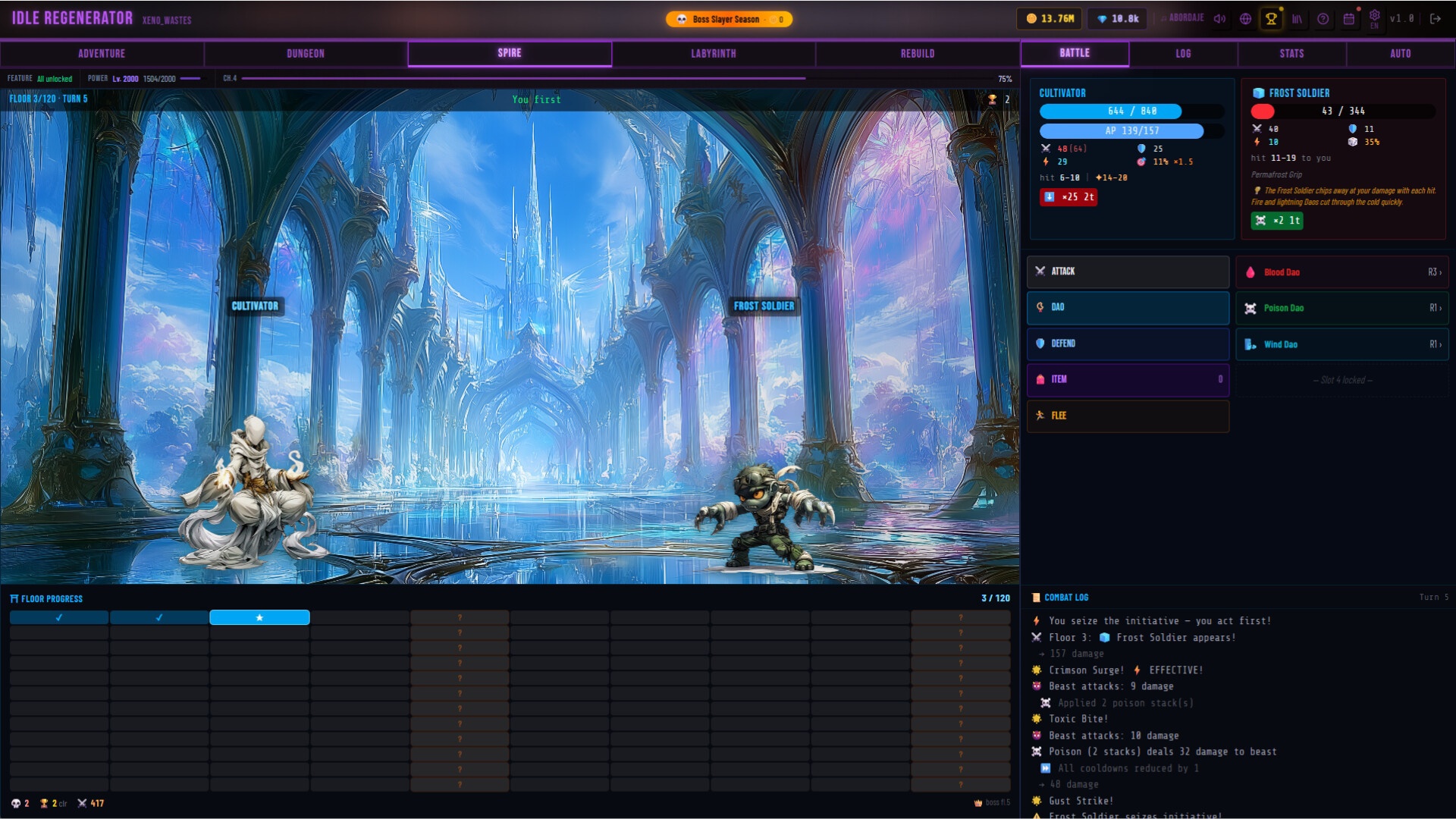Click the Boss Slayer Season badge
The image size is (1456, 819).
pyautogui.click(x=729, y=19)
